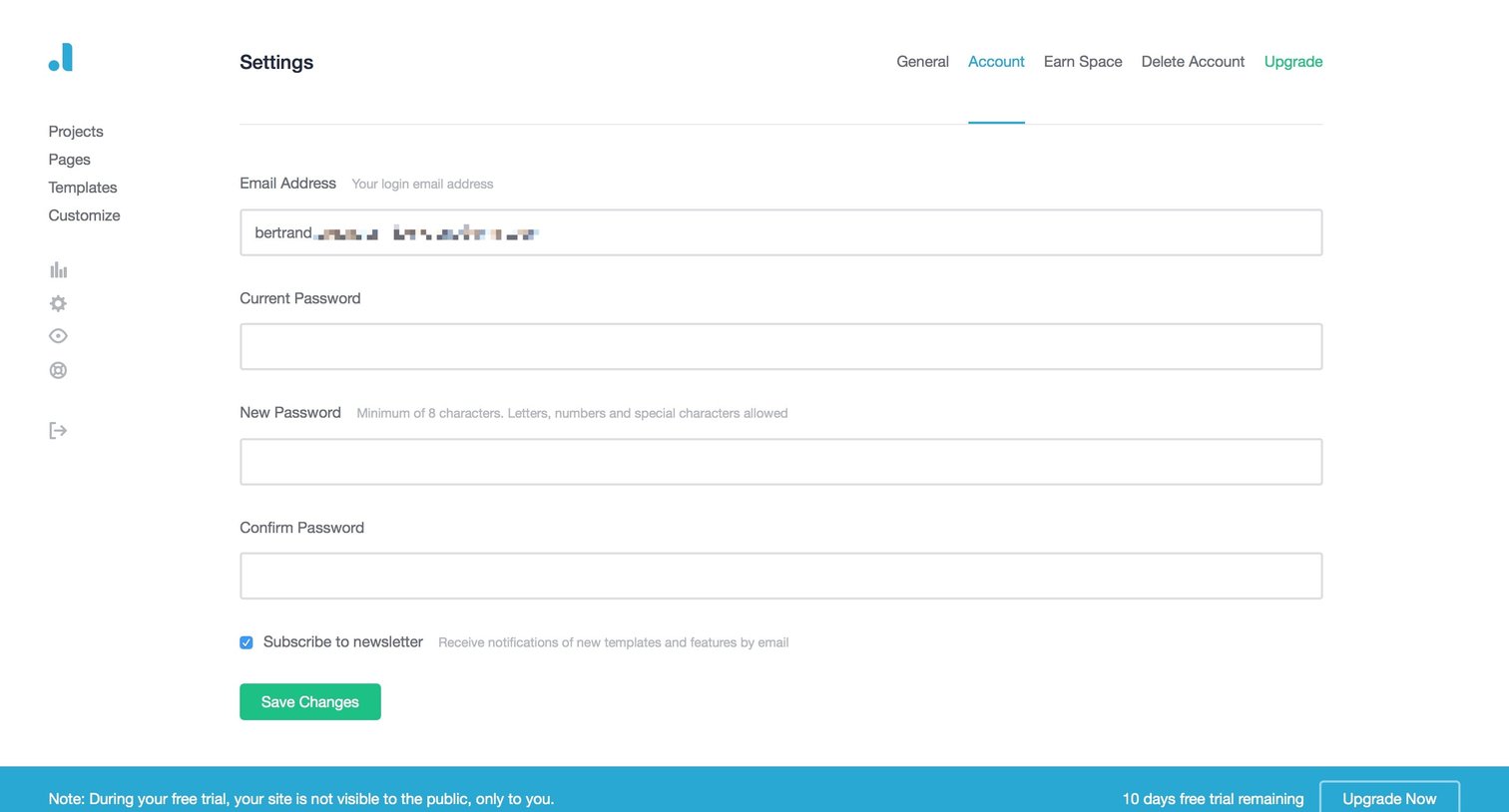Click the logout arrow icon
The height and width of the screenshot is (812, 1509).
(58, 431)
